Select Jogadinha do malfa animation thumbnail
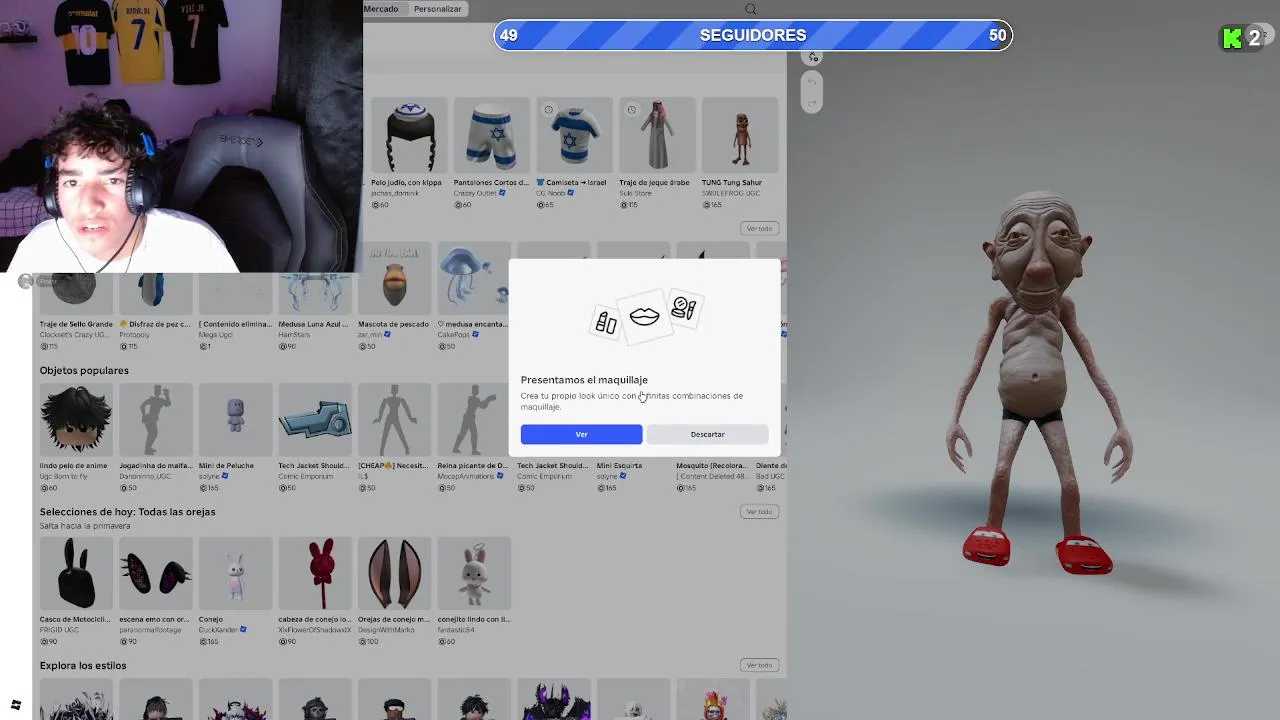 [156, 419]
